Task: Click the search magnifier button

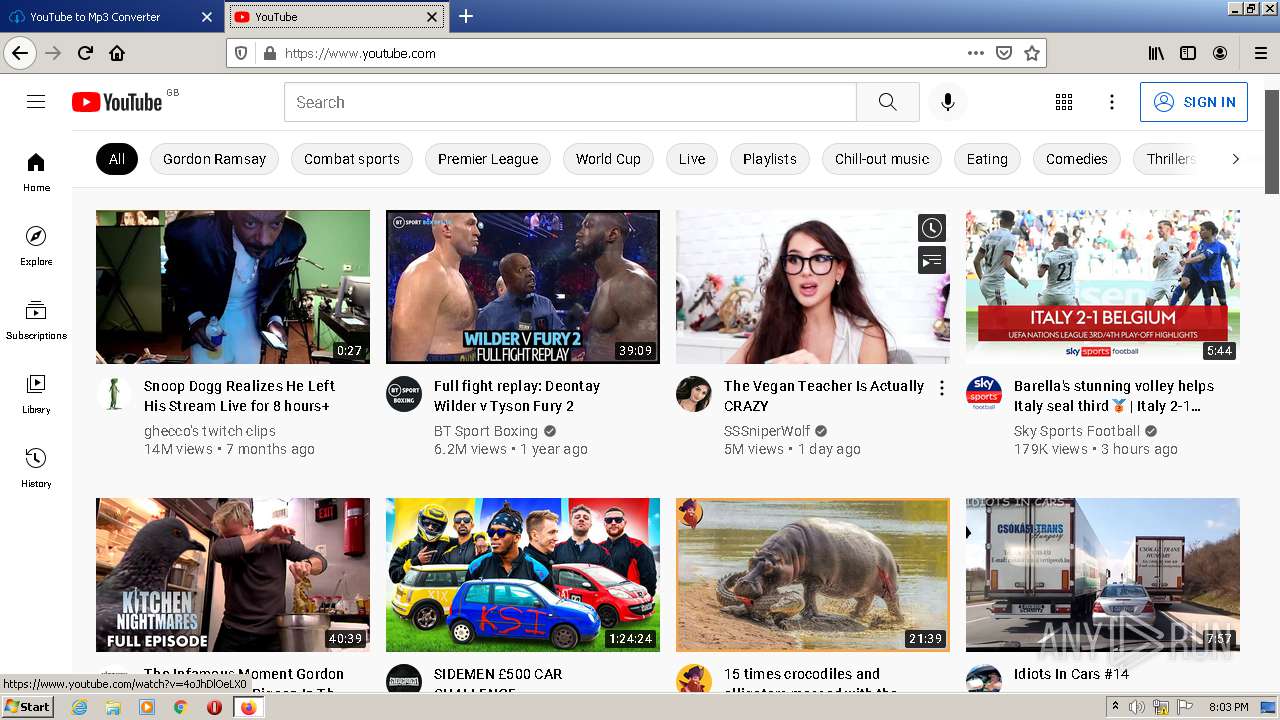Action: [x=888, y=102]
